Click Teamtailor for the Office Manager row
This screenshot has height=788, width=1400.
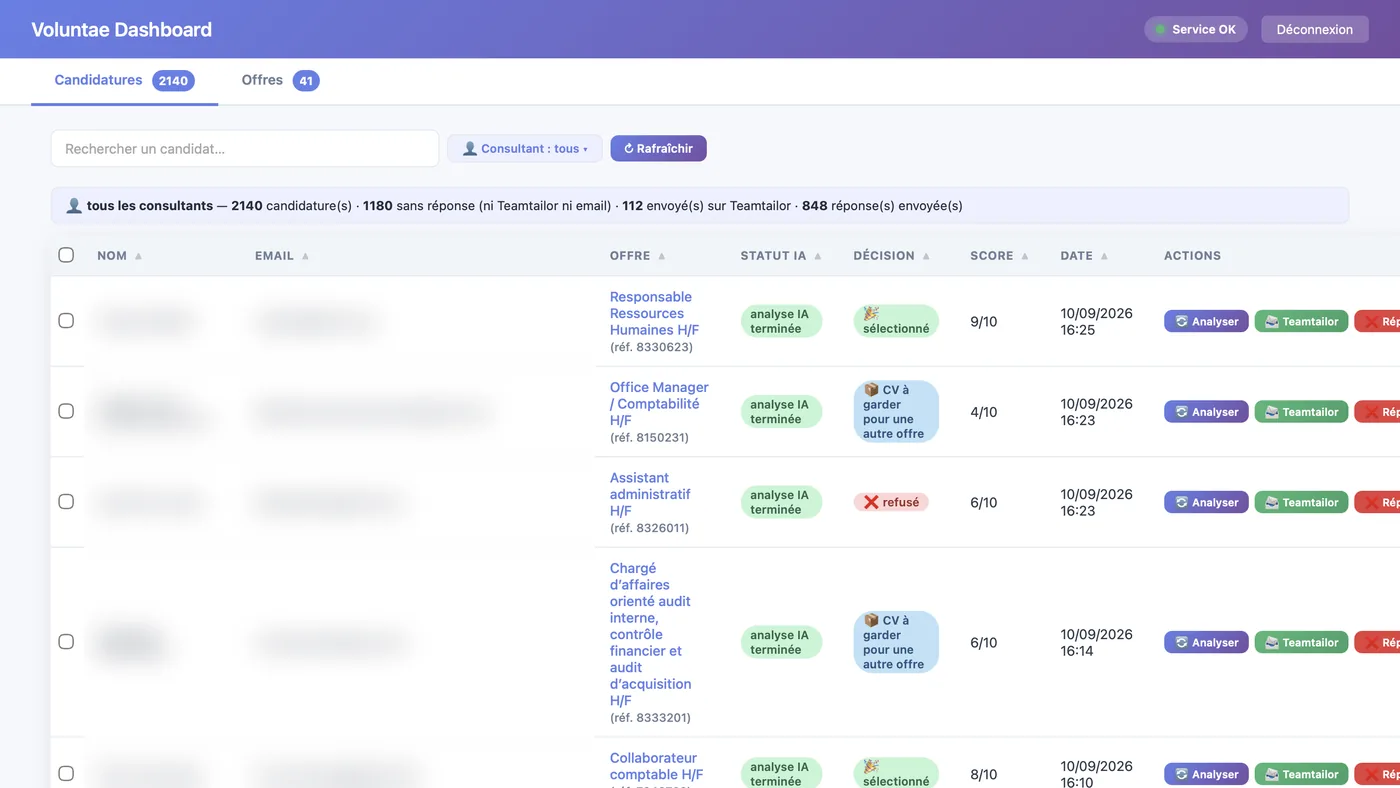point(1301,412)
